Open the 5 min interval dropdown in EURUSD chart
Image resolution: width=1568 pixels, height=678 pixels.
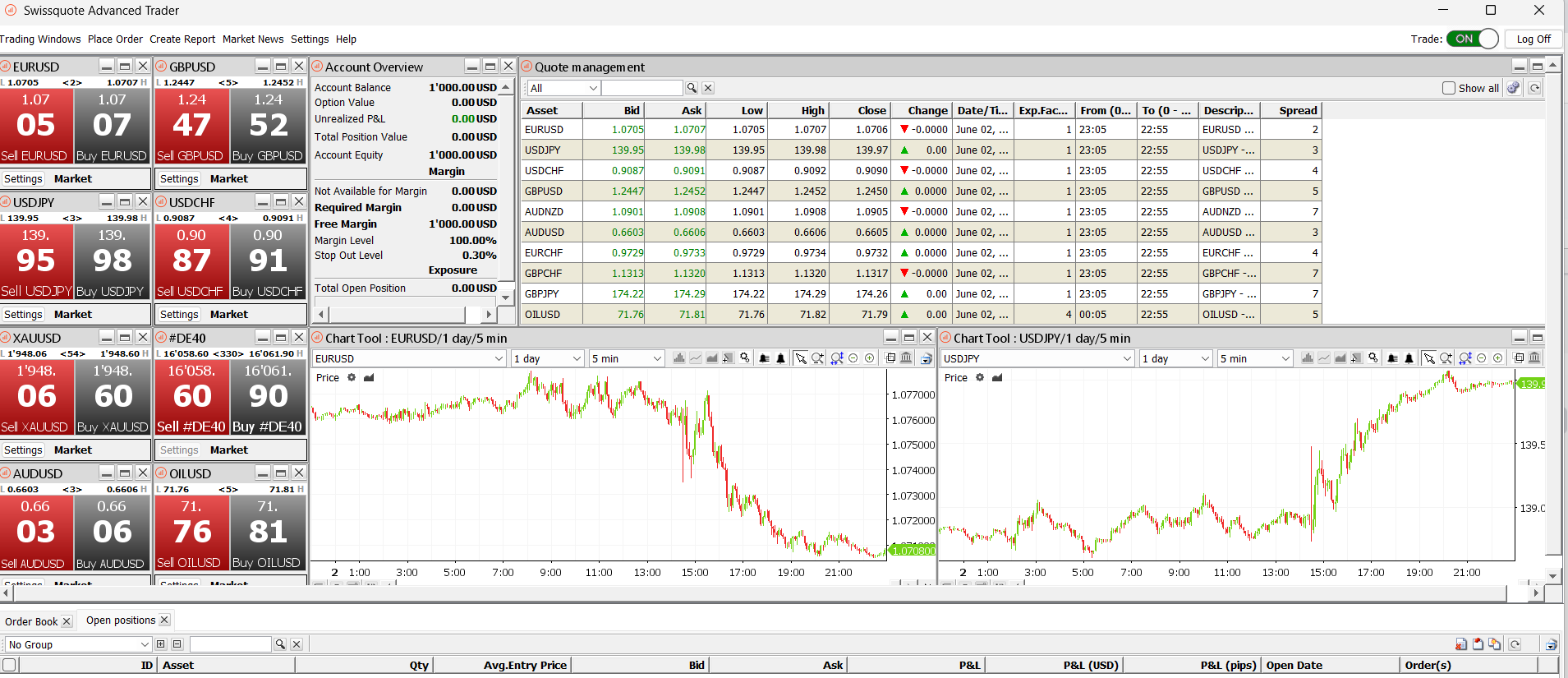[626, 358]
